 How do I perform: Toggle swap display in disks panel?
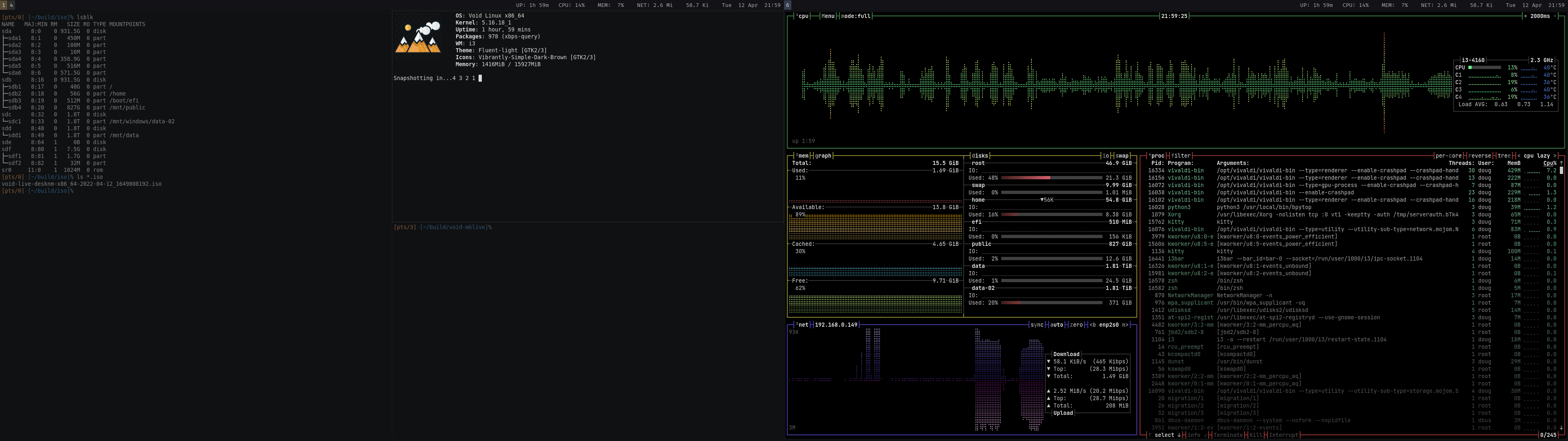point(1122,156)
